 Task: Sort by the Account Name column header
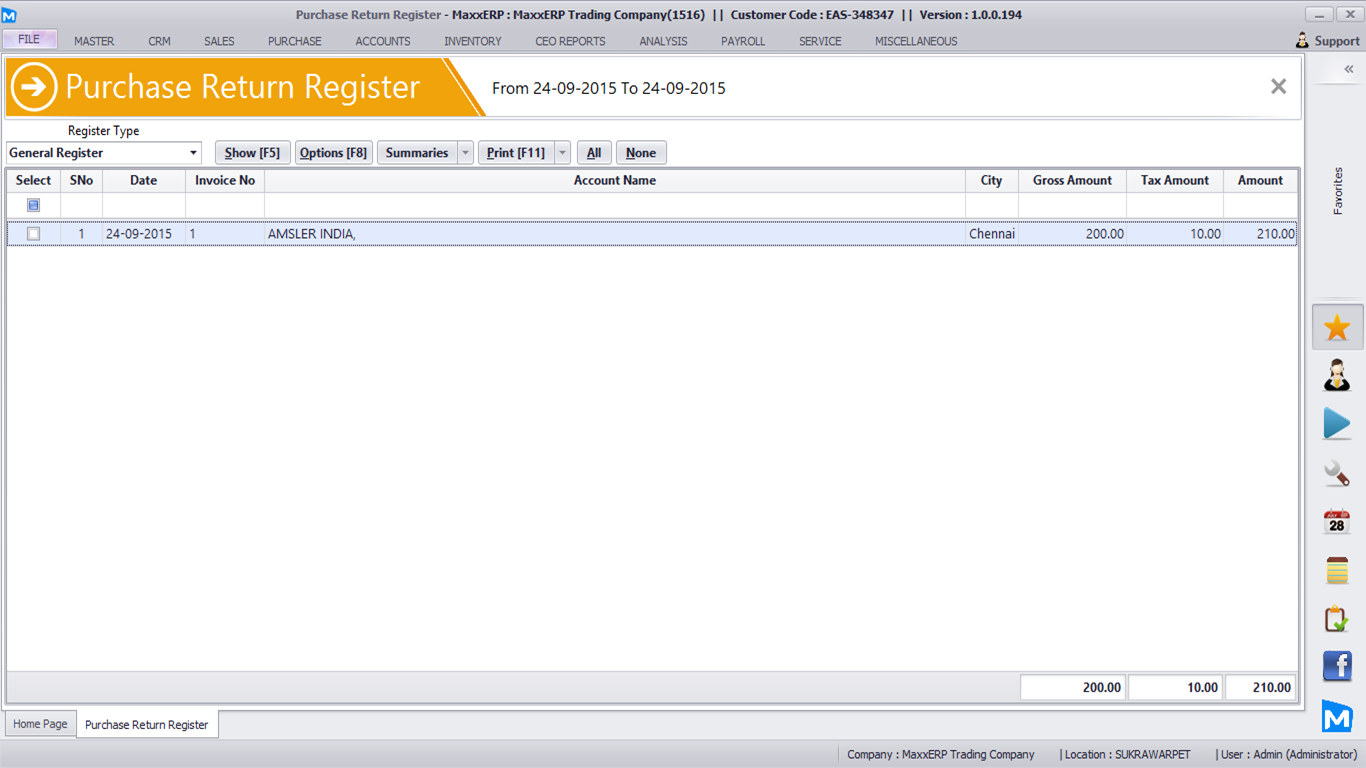tap(614, 180)
